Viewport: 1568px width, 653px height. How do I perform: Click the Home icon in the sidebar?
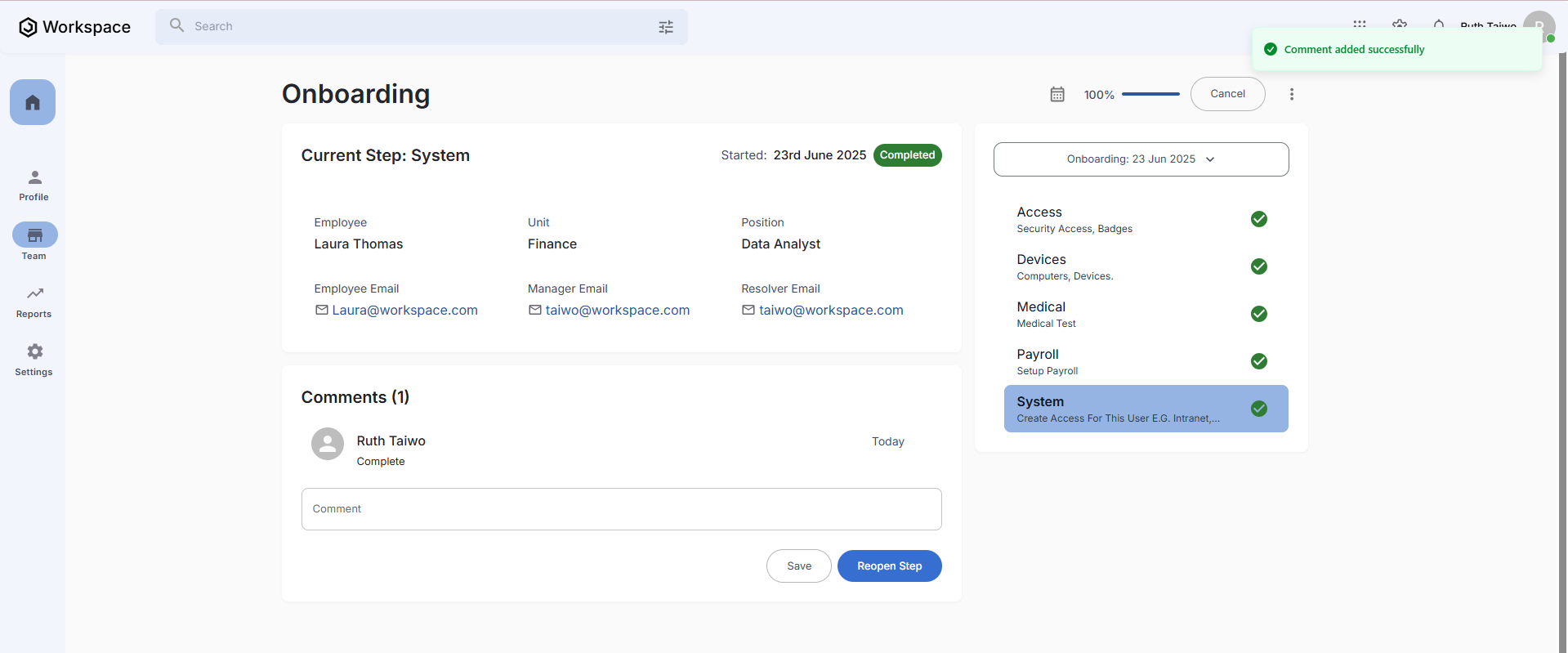click(33, 102)
